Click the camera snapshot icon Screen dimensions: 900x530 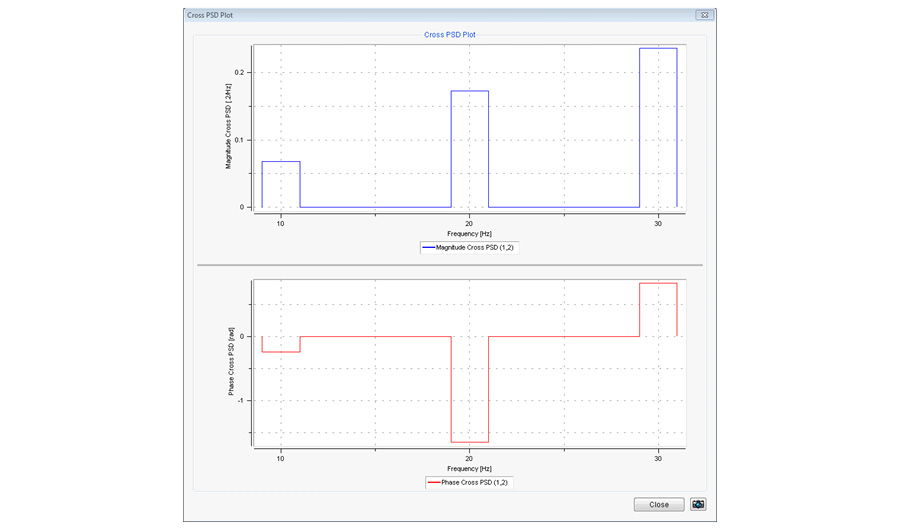pyautogui.click(x=698, y=504)
